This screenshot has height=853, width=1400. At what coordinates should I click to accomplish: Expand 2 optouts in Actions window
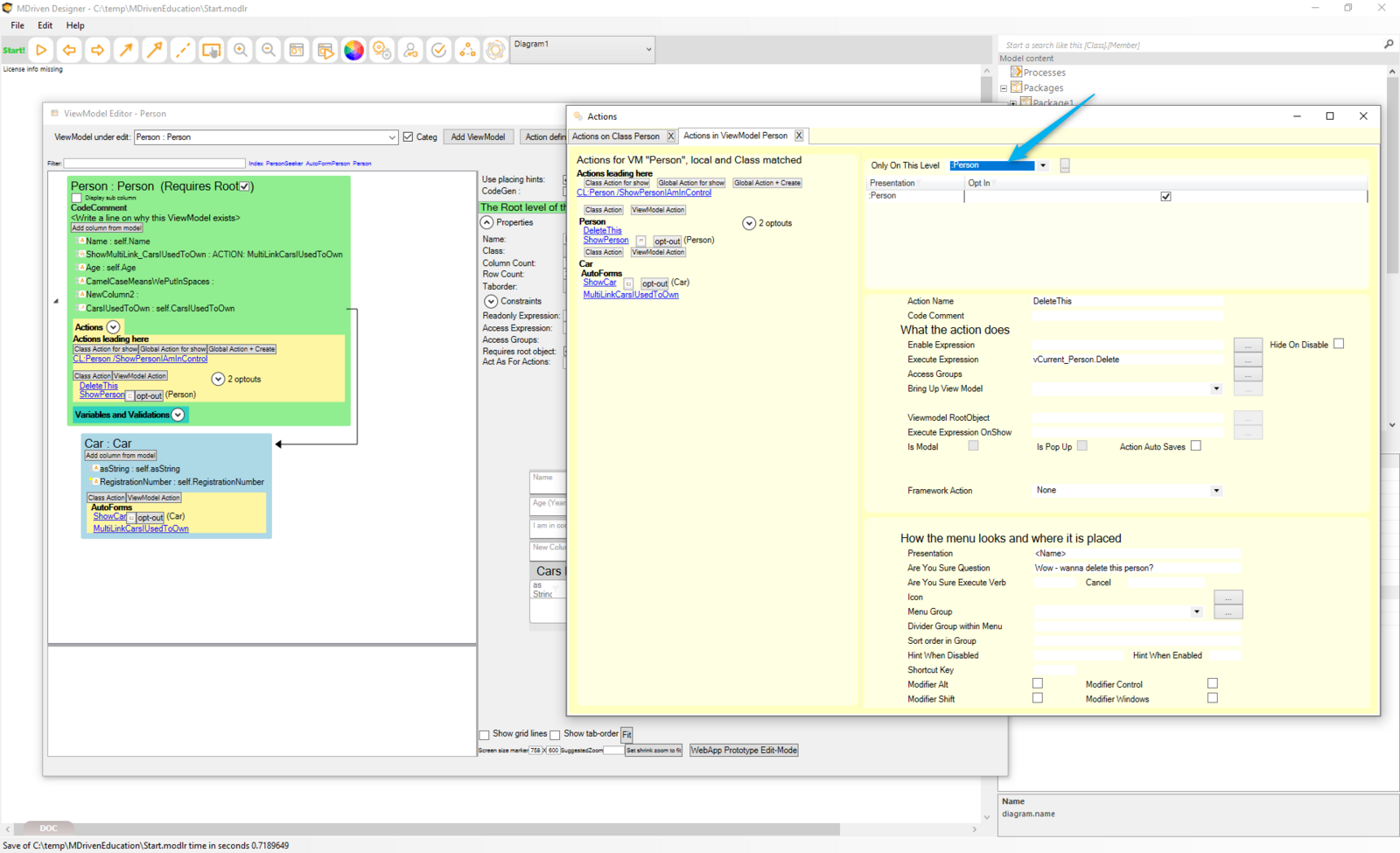[x=749, y=223]
